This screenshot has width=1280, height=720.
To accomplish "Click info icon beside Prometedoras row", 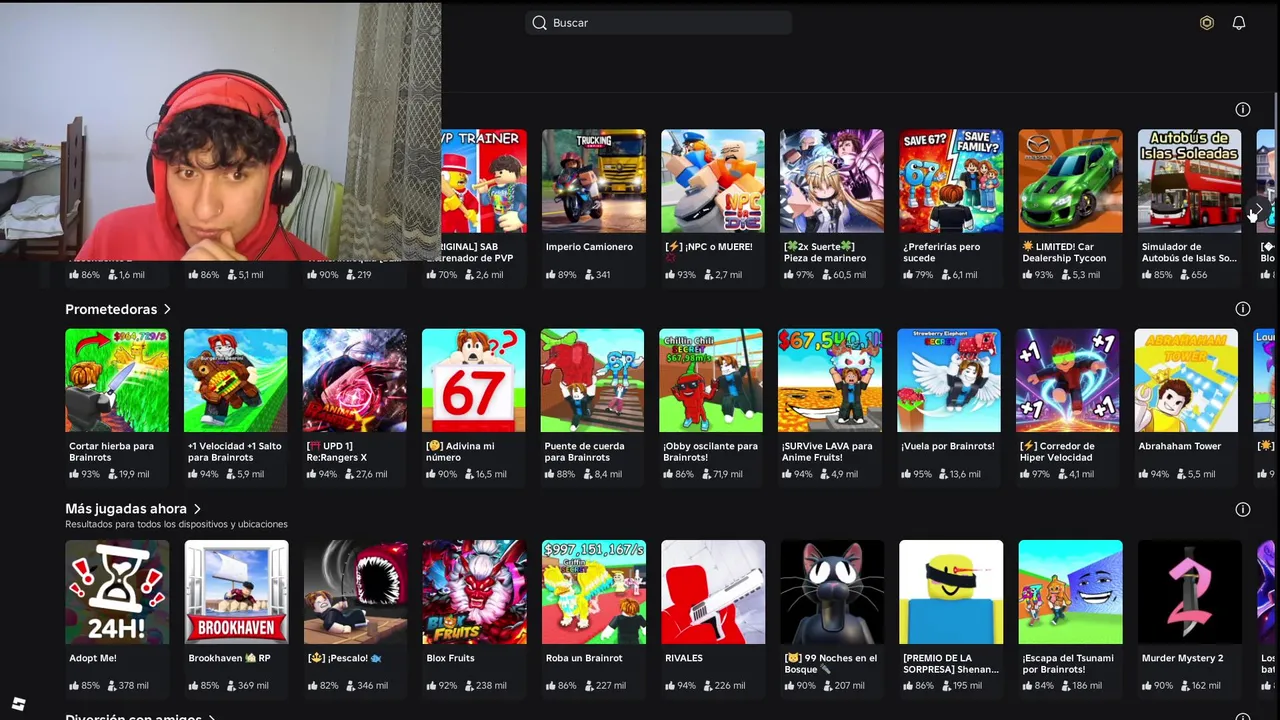I will [1243, 309].
